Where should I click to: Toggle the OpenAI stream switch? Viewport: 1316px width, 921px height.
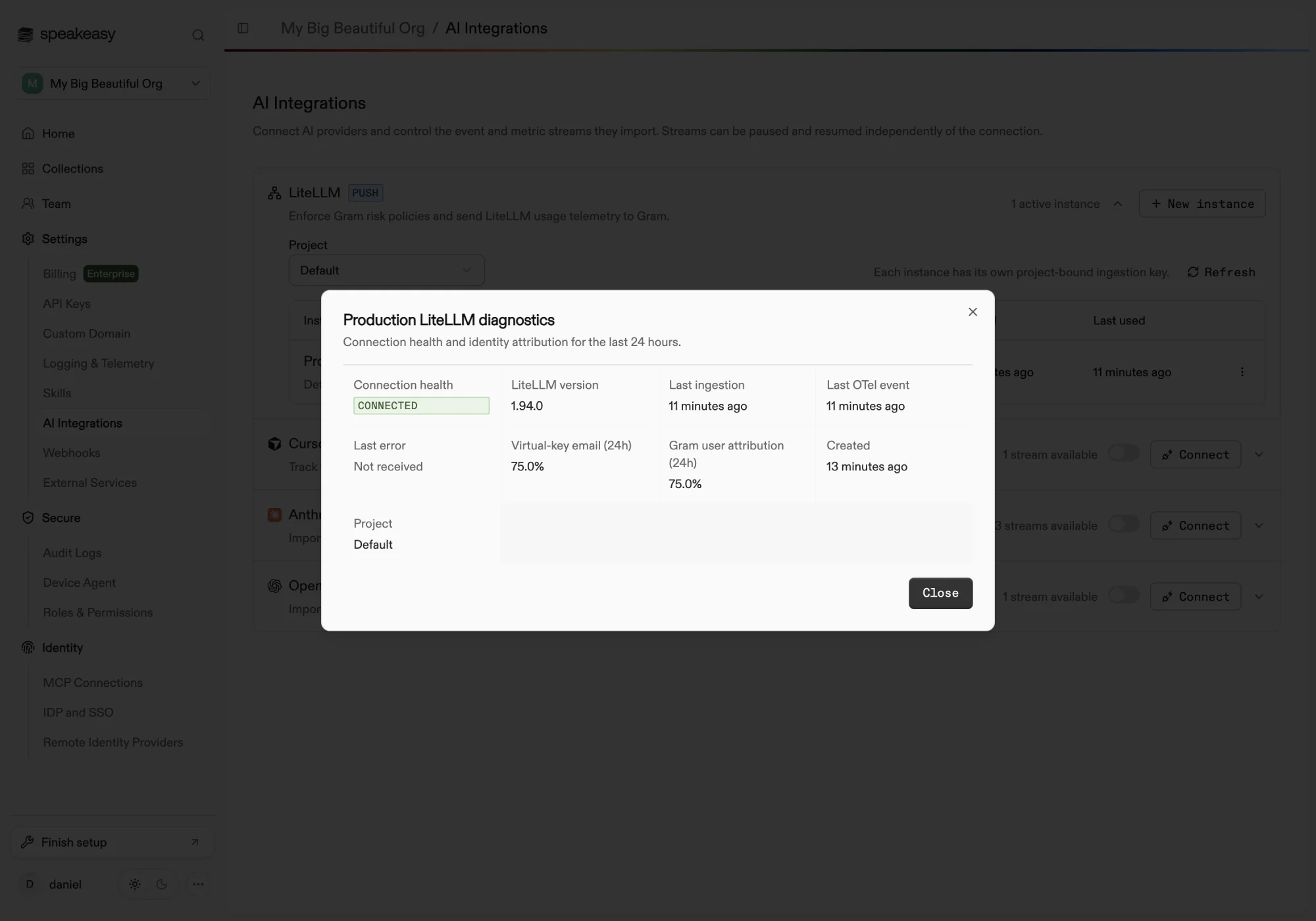click(x=1123, y=595)
